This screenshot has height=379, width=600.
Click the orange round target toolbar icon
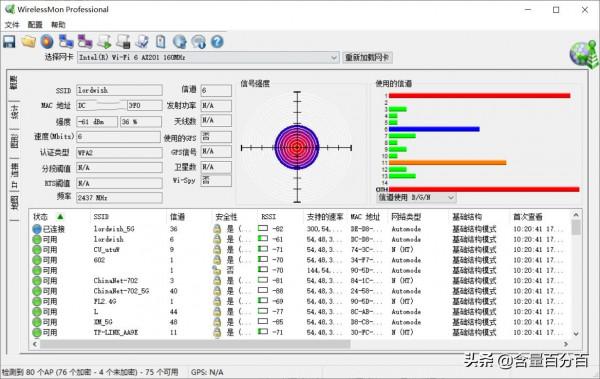(47, 41)
